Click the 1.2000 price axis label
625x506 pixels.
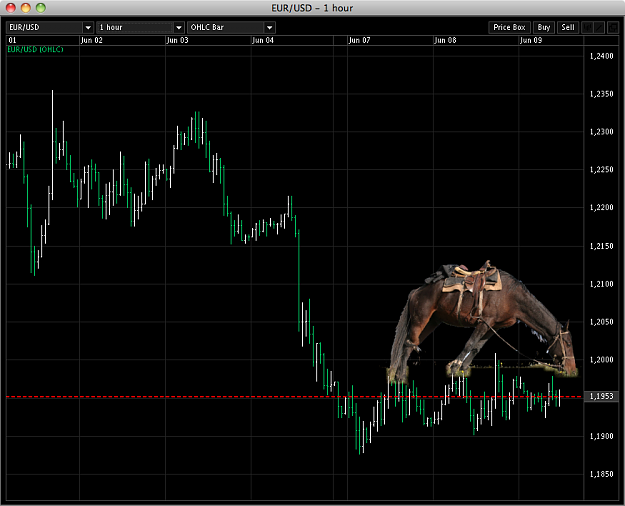click(601, 360)
